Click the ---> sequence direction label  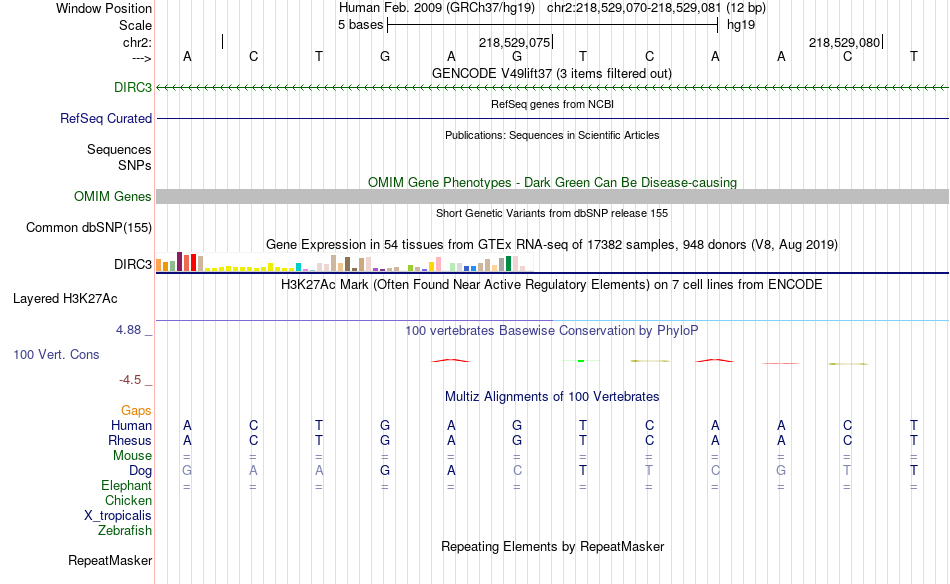pyautogui.click(x=141, y=58)
